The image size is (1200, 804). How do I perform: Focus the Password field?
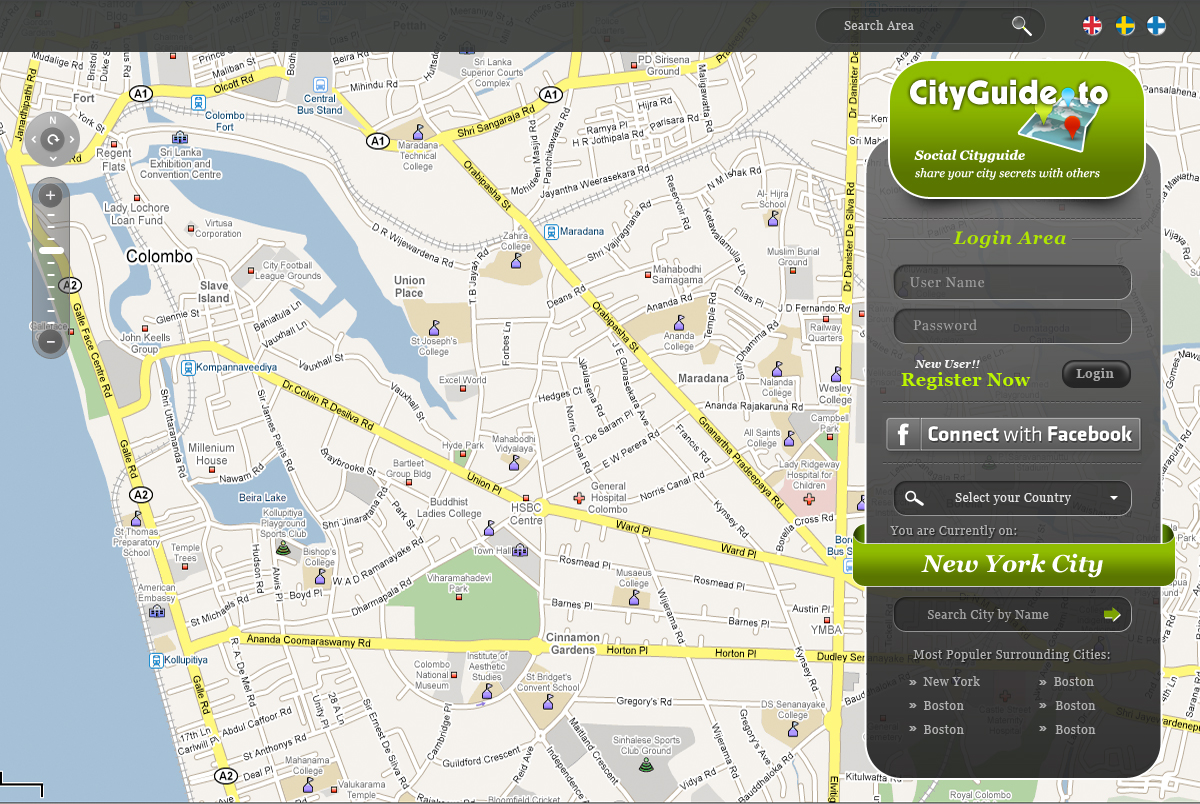click(1012, 326)
